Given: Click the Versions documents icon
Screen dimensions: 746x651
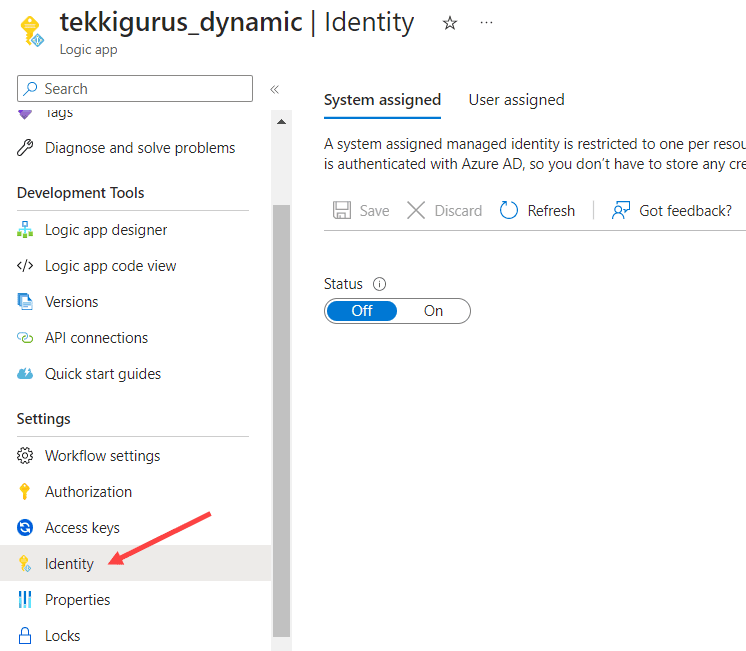Looking at the screenshot, I should click(x=25, y=302).
